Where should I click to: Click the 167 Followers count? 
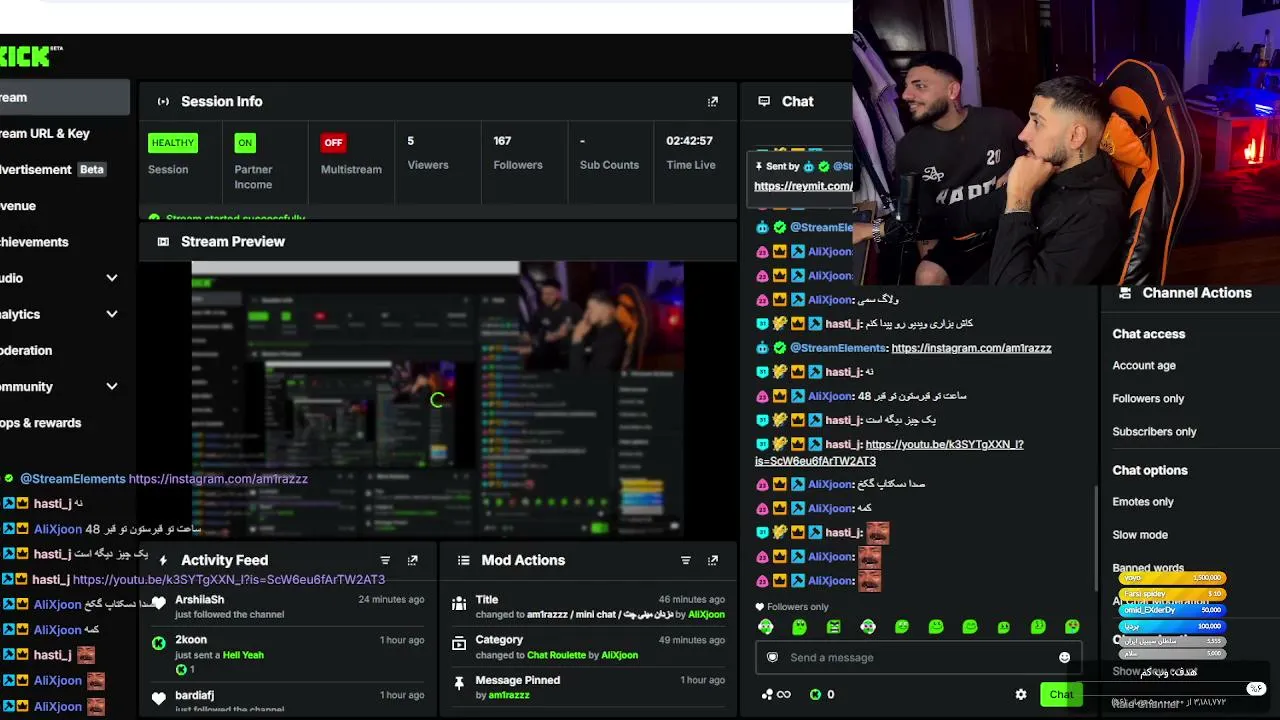coord(502,141)
